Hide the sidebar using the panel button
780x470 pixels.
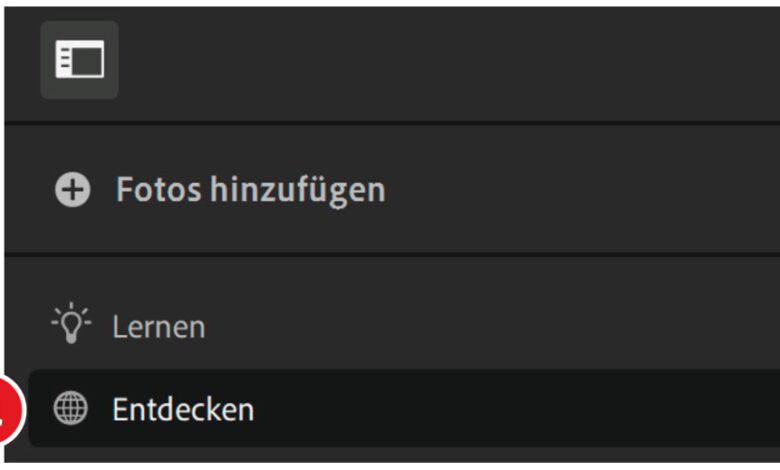[79, 60]
